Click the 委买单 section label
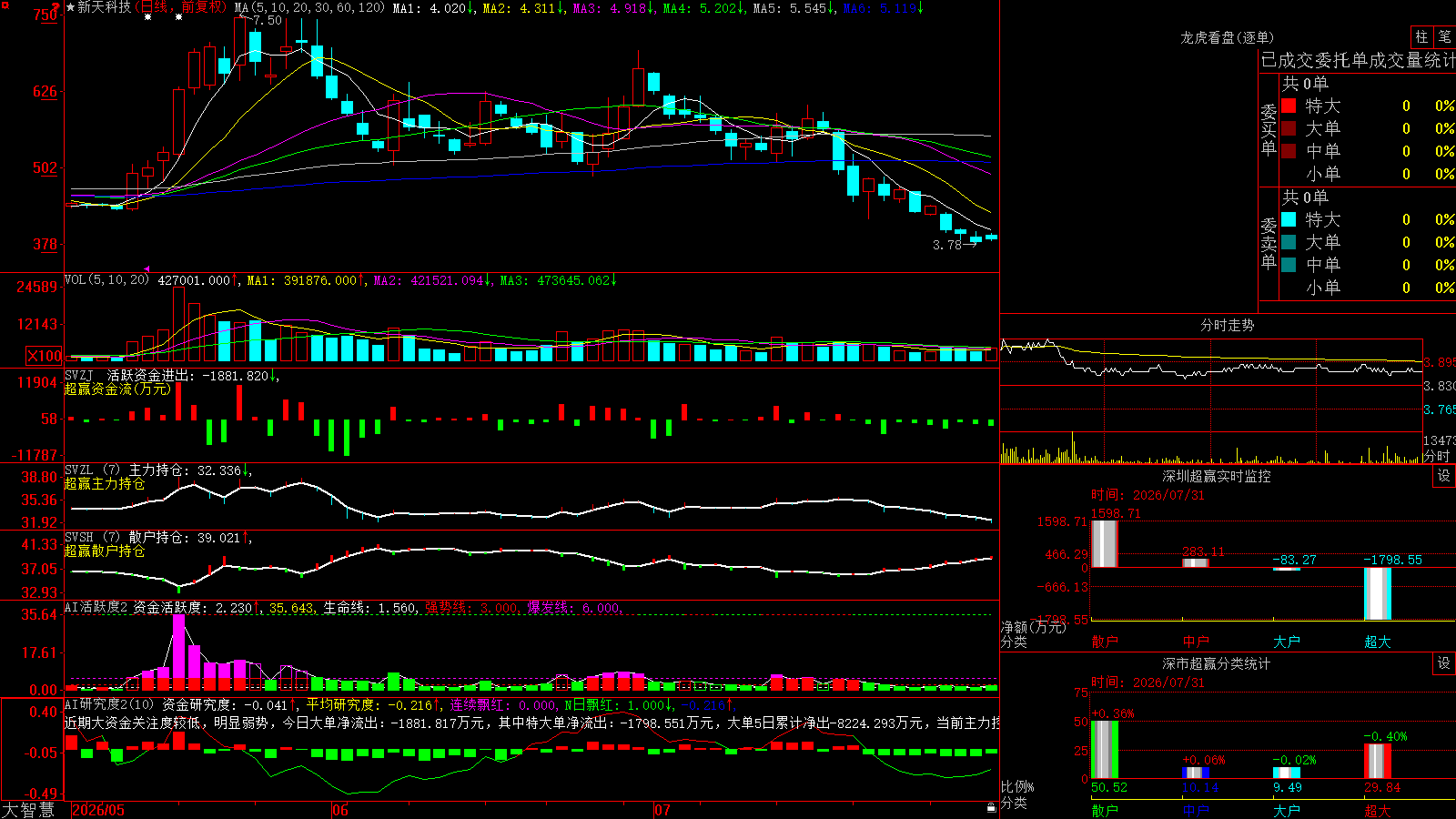 (1269, 129)
